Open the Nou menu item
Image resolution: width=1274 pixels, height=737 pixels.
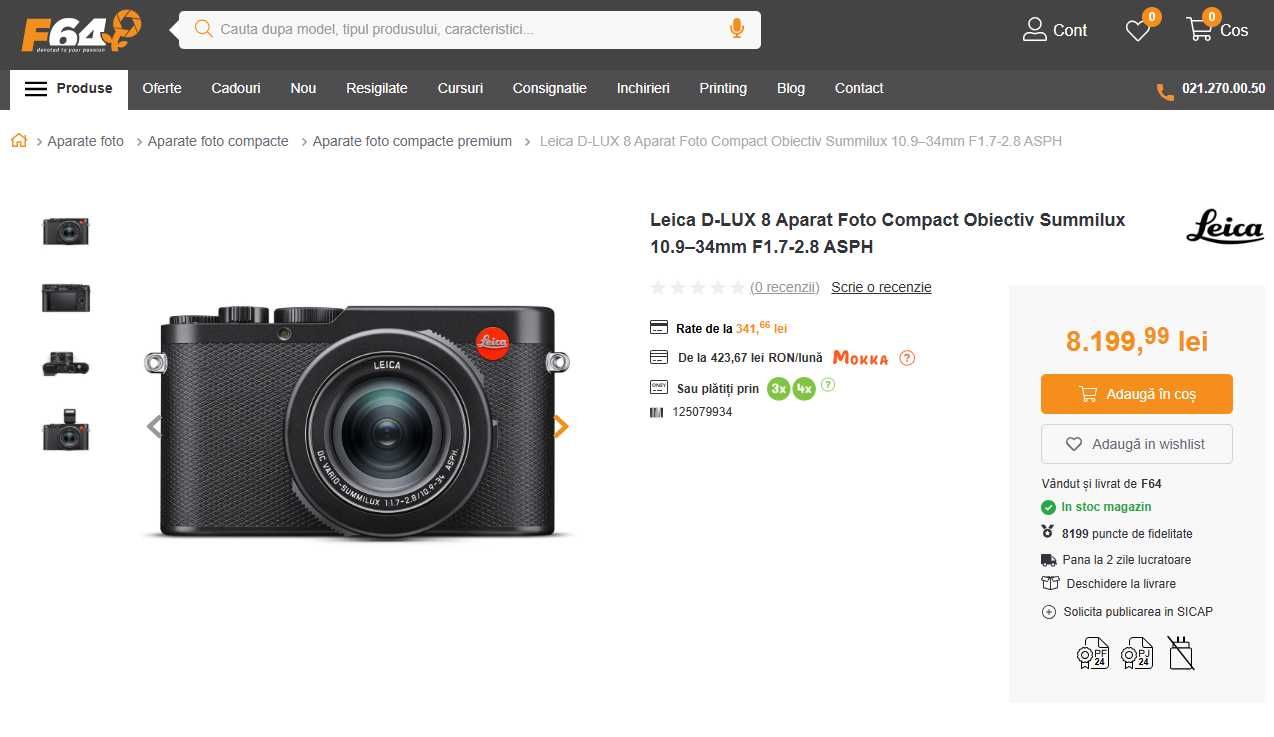pyautogui.click(x=303, y=88)
